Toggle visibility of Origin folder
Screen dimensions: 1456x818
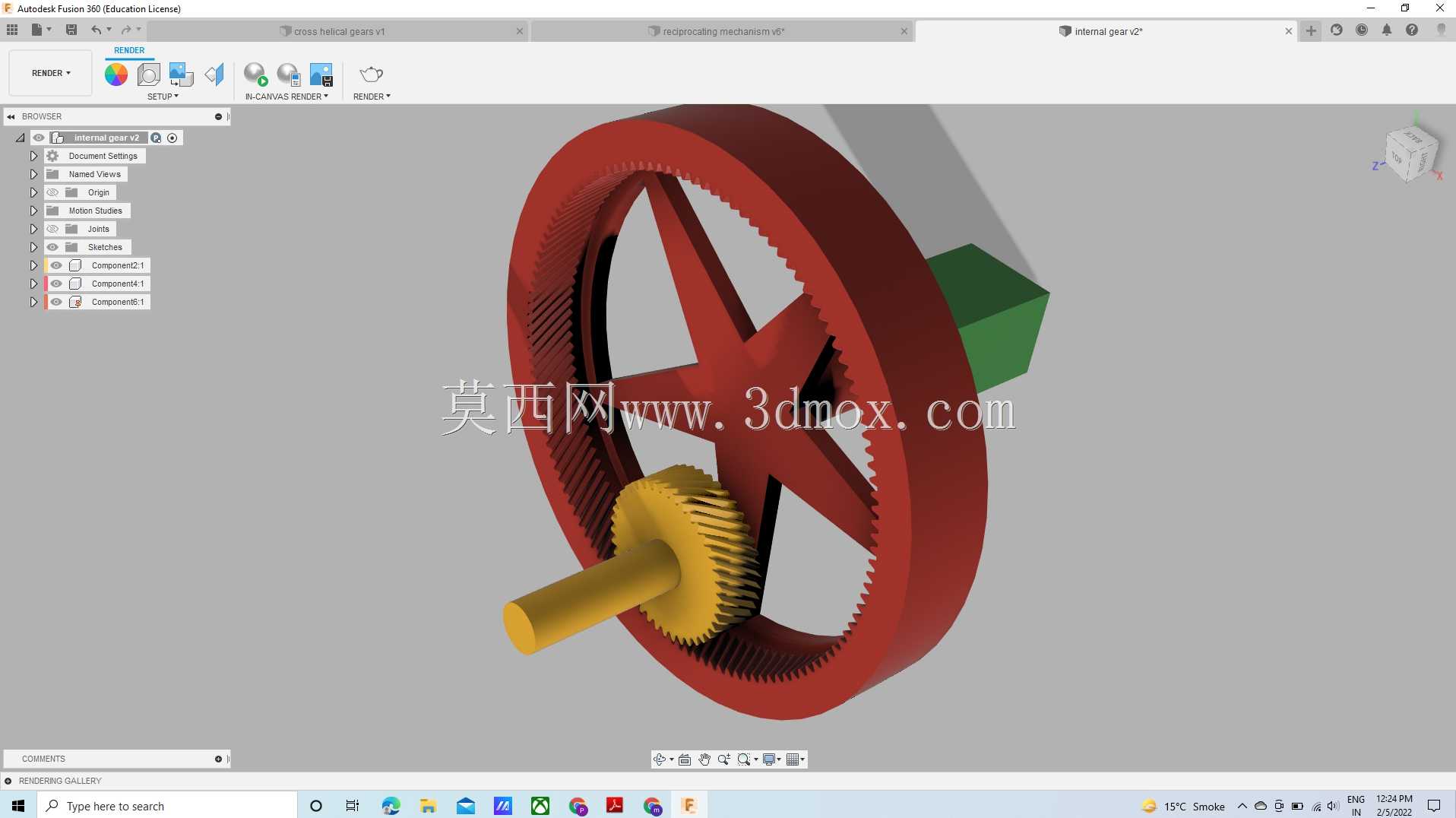pos(52,192)
